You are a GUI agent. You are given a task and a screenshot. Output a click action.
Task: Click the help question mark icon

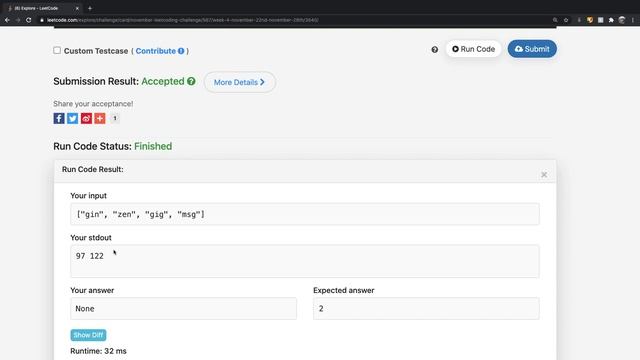coord(435,49)
